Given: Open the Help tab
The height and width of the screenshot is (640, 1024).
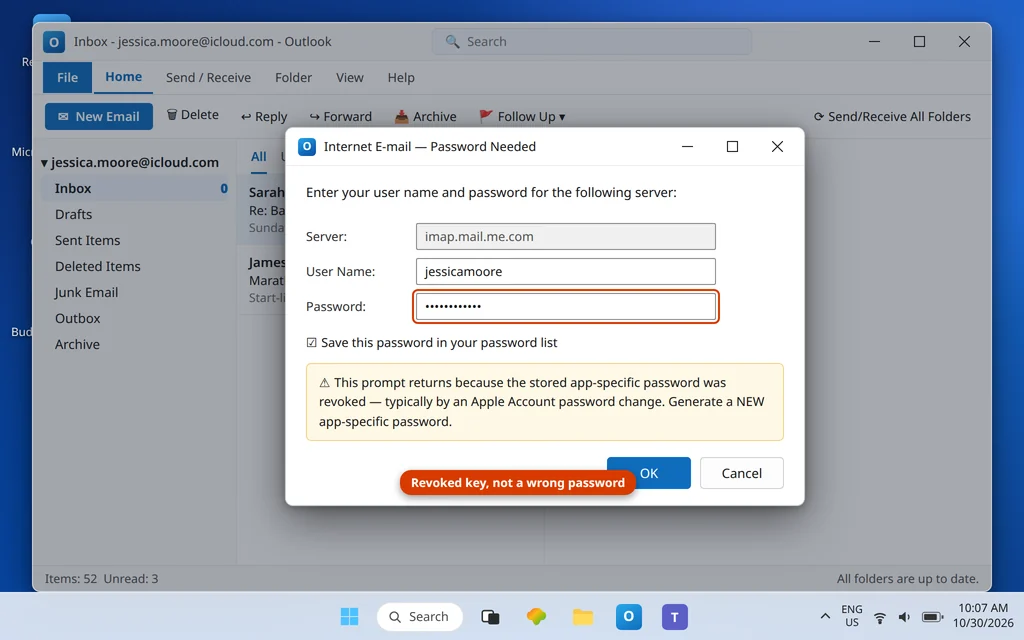Looking at the screenshot, I should click(401, 78).
